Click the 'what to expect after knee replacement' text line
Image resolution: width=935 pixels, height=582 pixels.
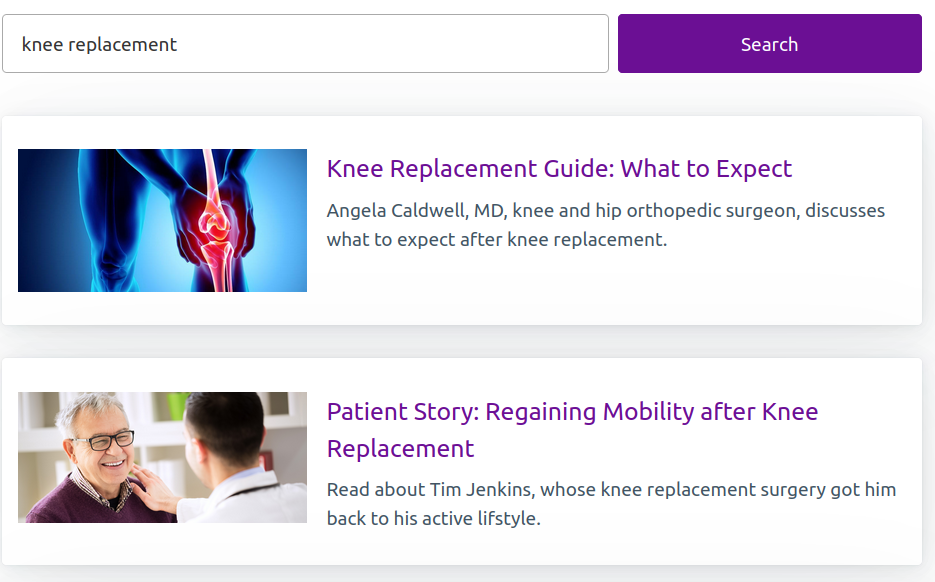(x=497, y=239)
